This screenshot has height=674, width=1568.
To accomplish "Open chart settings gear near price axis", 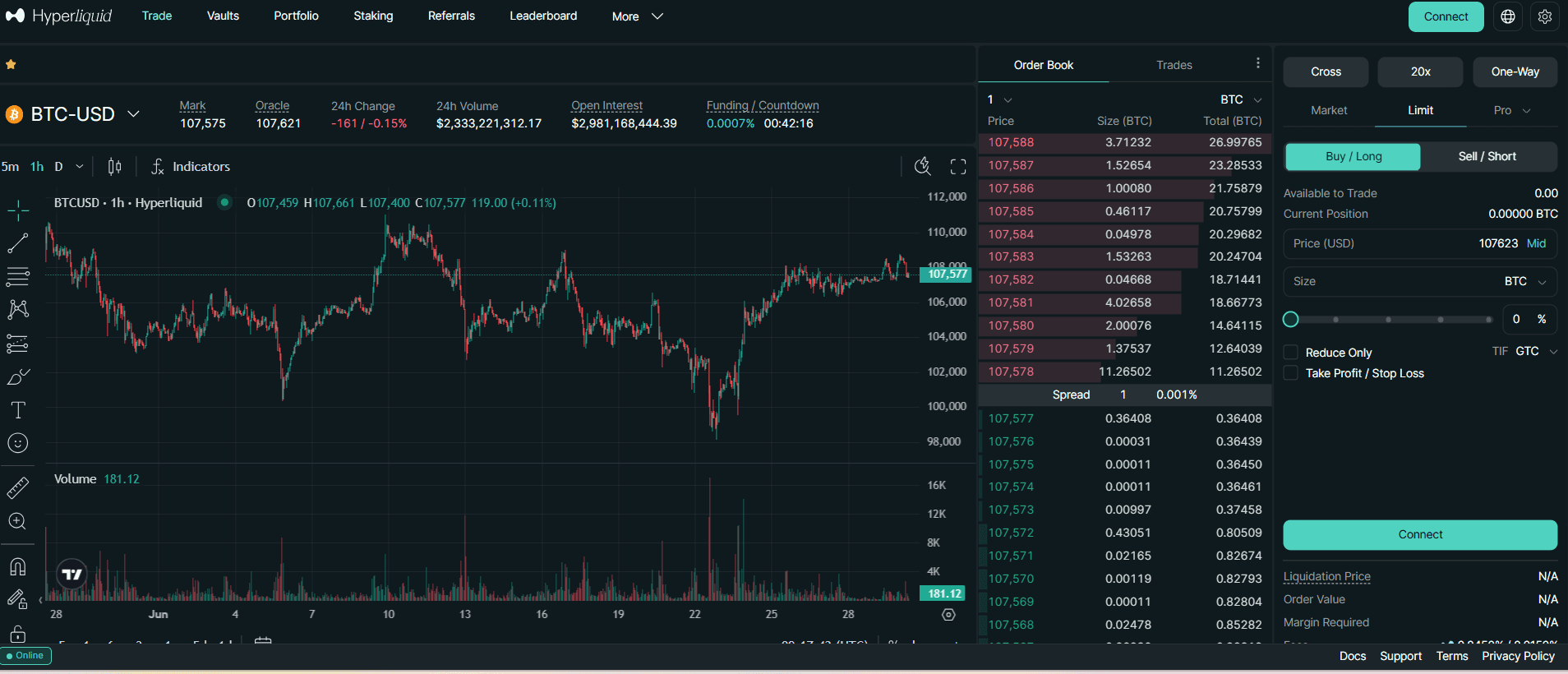I will point(948,615).
